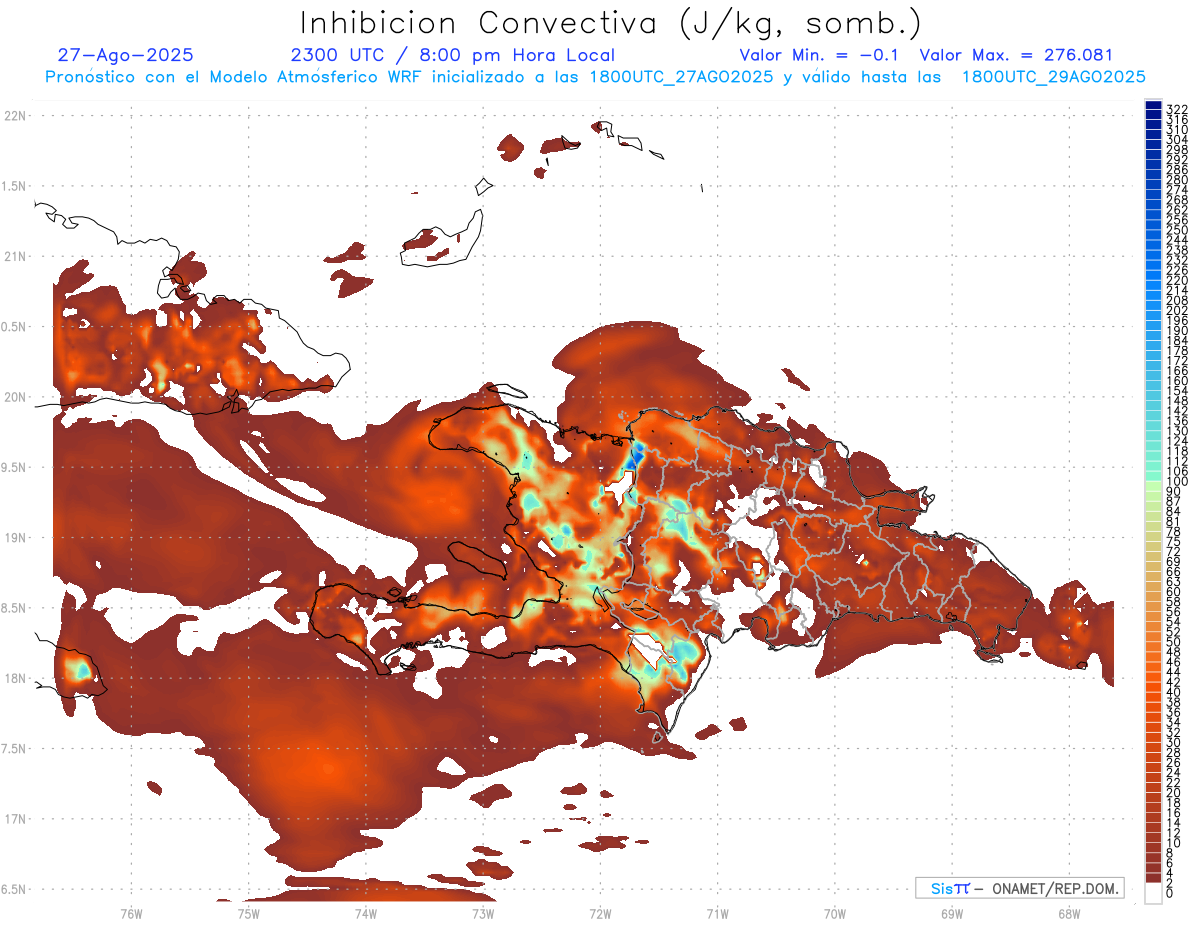The image size is (1200, 927).
Task: Click the white bottom swatch of colorbar
Action: tap(1153, 892)
